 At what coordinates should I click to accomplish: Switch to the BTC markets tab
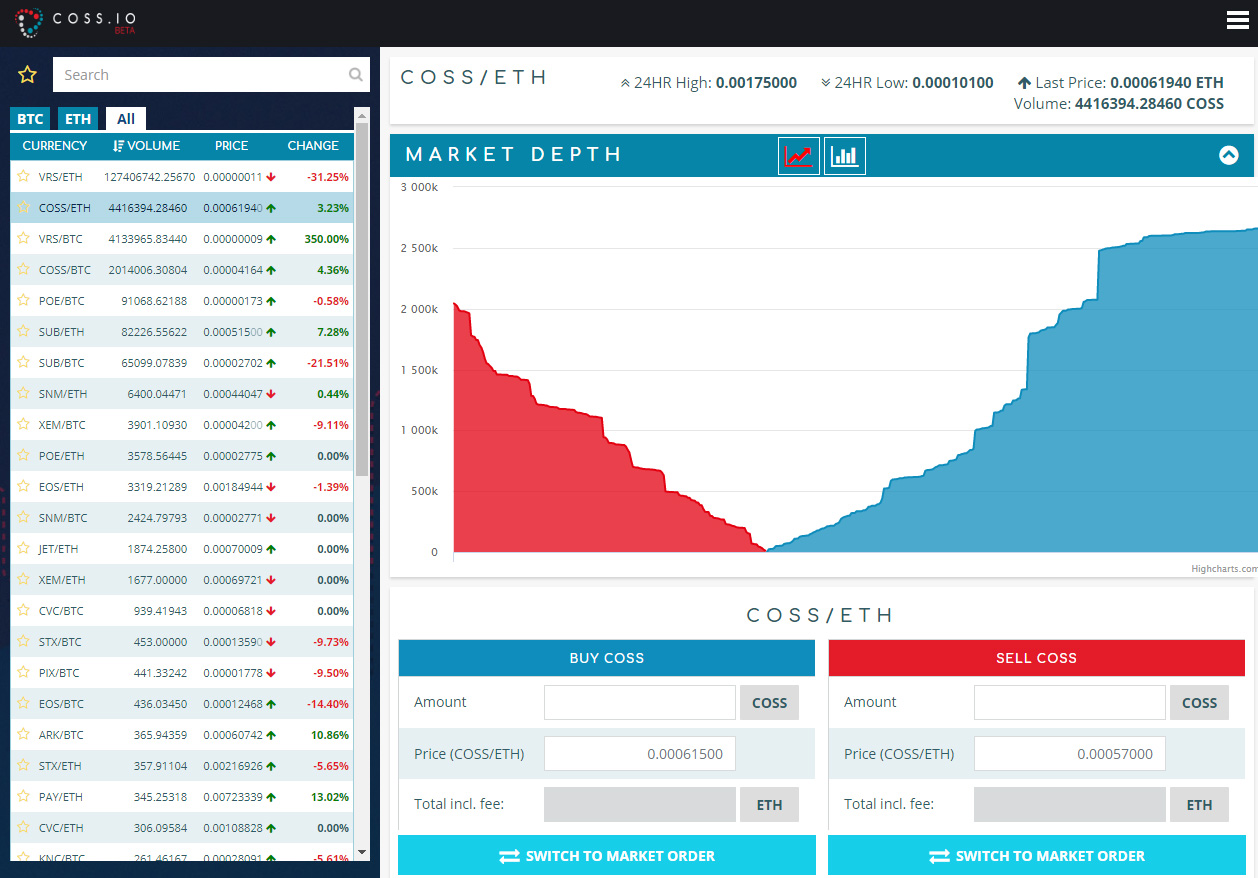tap(30, 119)
